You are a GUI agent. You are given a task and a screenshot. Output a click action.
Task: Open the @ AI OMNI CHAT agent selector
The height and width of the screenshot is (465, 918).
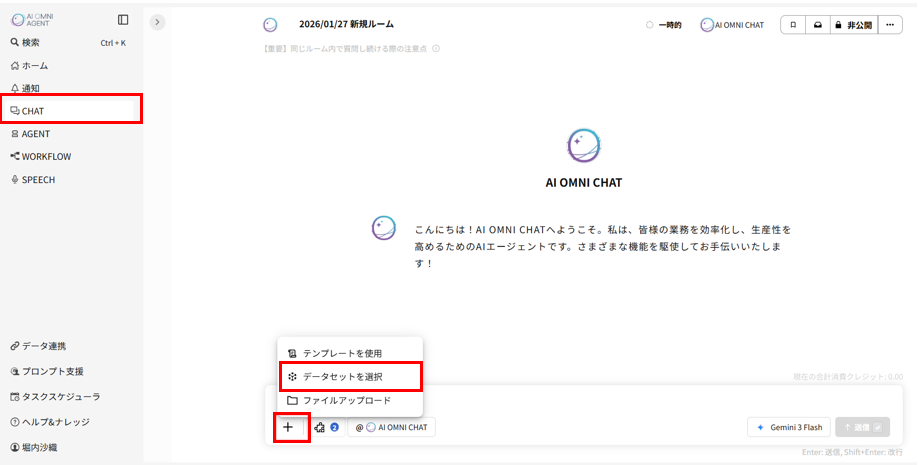point(392,428)
